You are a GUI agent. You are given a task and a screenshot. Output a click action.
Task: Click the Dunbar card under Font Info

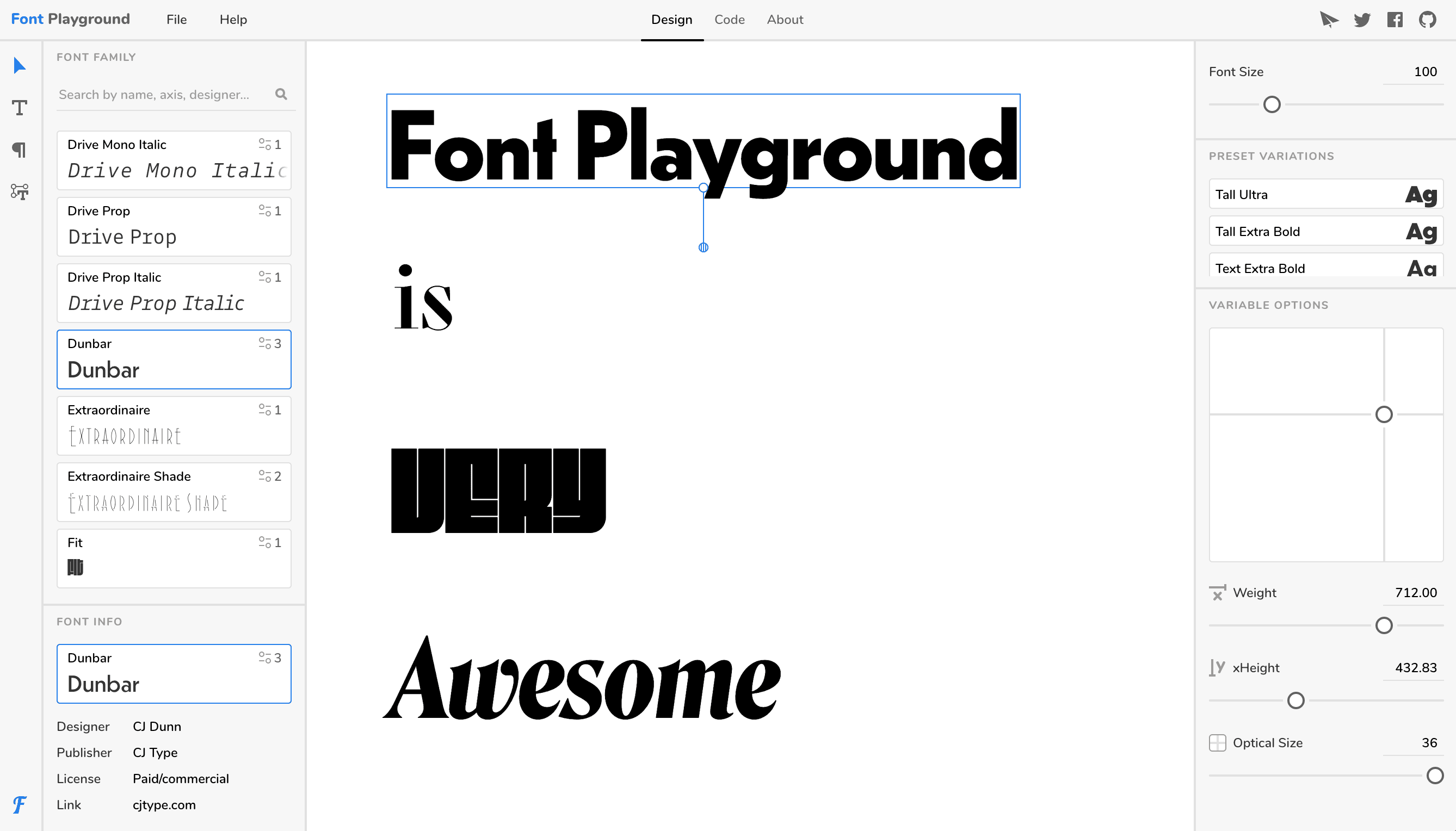[x=174, y=674]
